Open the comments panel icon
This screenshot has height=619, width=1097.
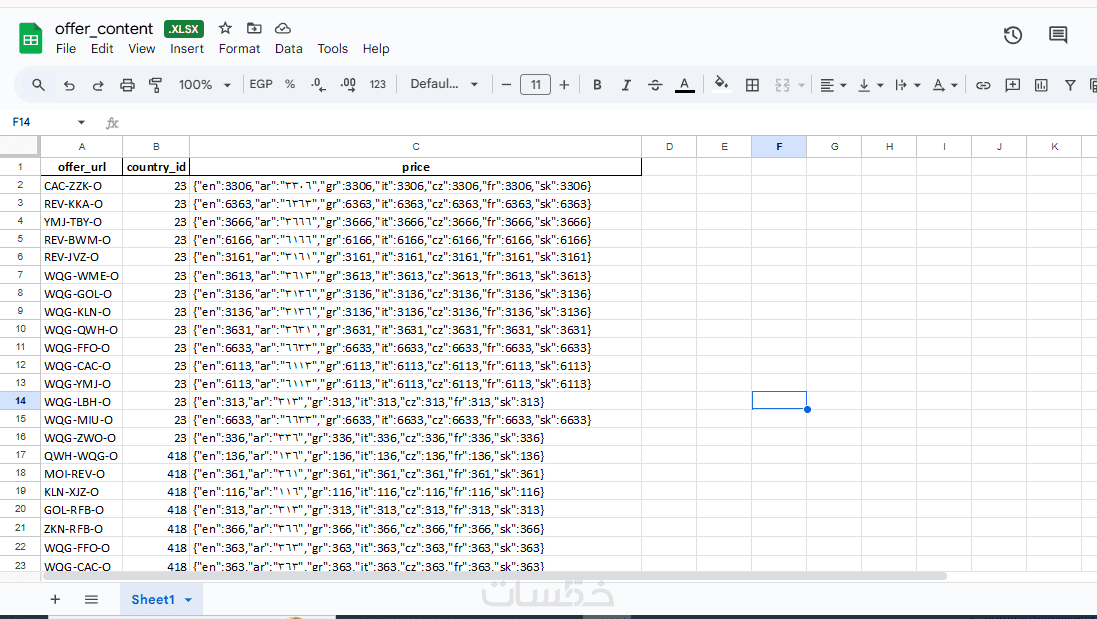tap(1058, 35)
